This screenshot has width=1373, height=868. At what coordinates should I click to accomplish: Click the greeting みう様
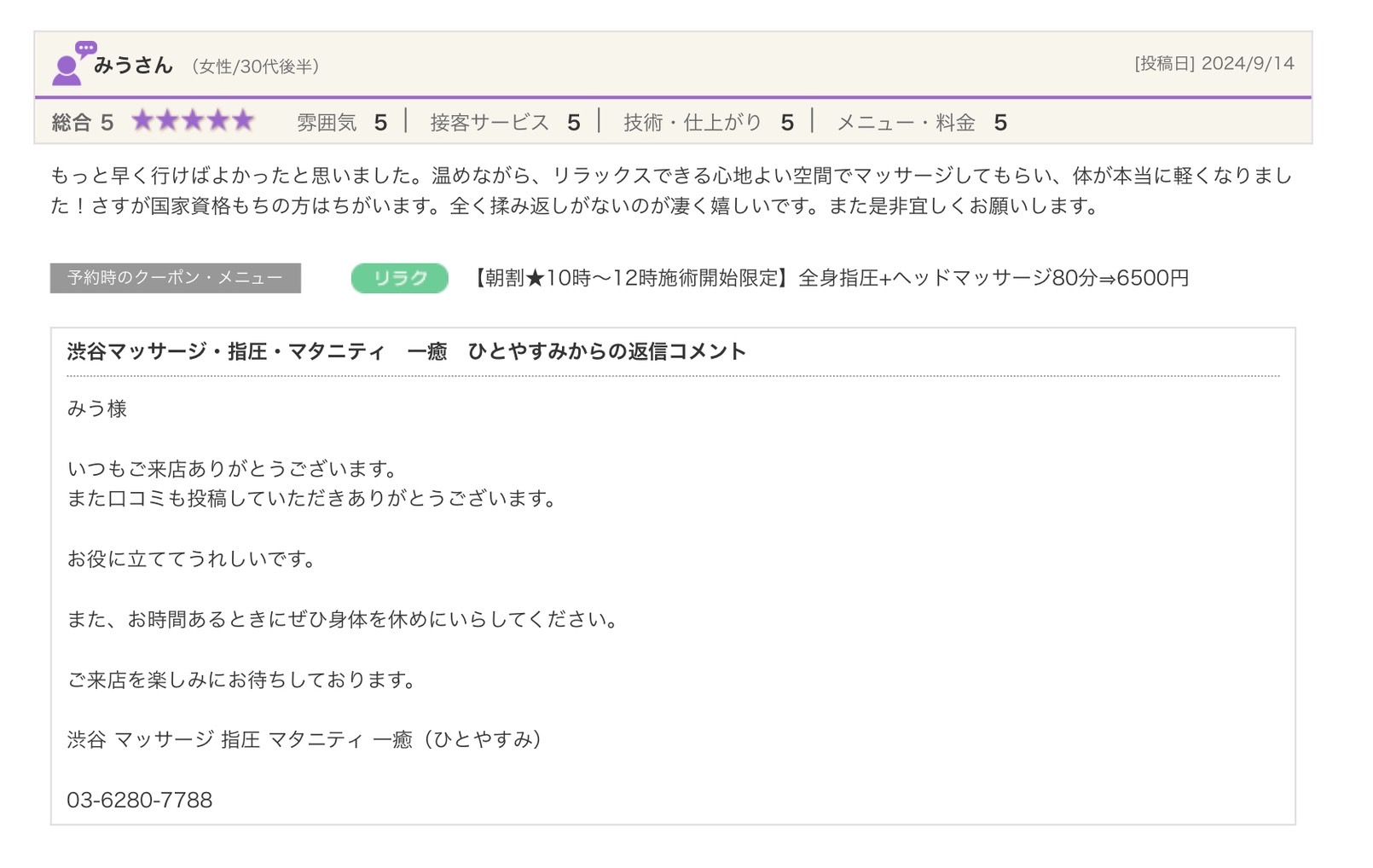pyautogui.click(x=97, y=408)
